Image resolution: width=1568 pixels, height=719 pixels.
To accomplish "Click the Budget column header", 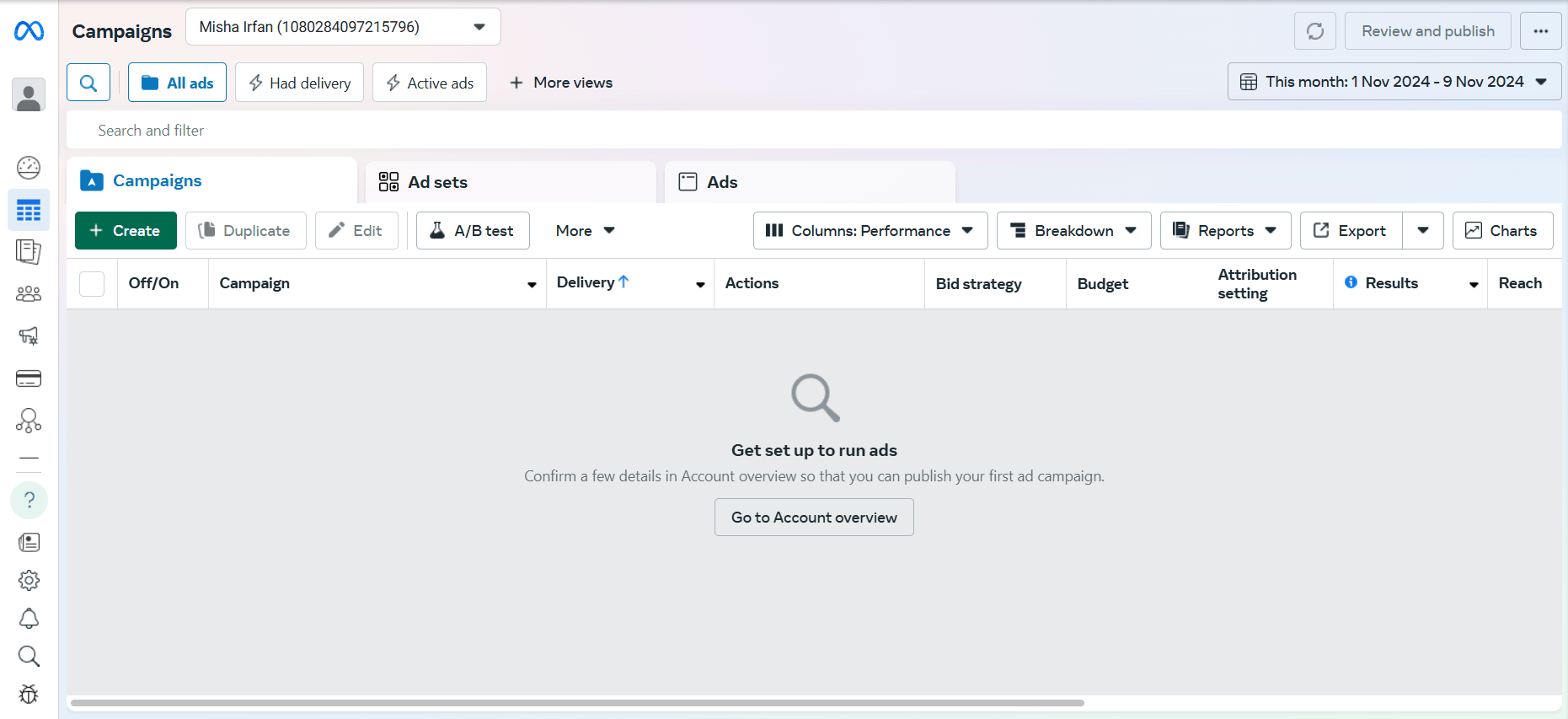I will coord(1102,284).
